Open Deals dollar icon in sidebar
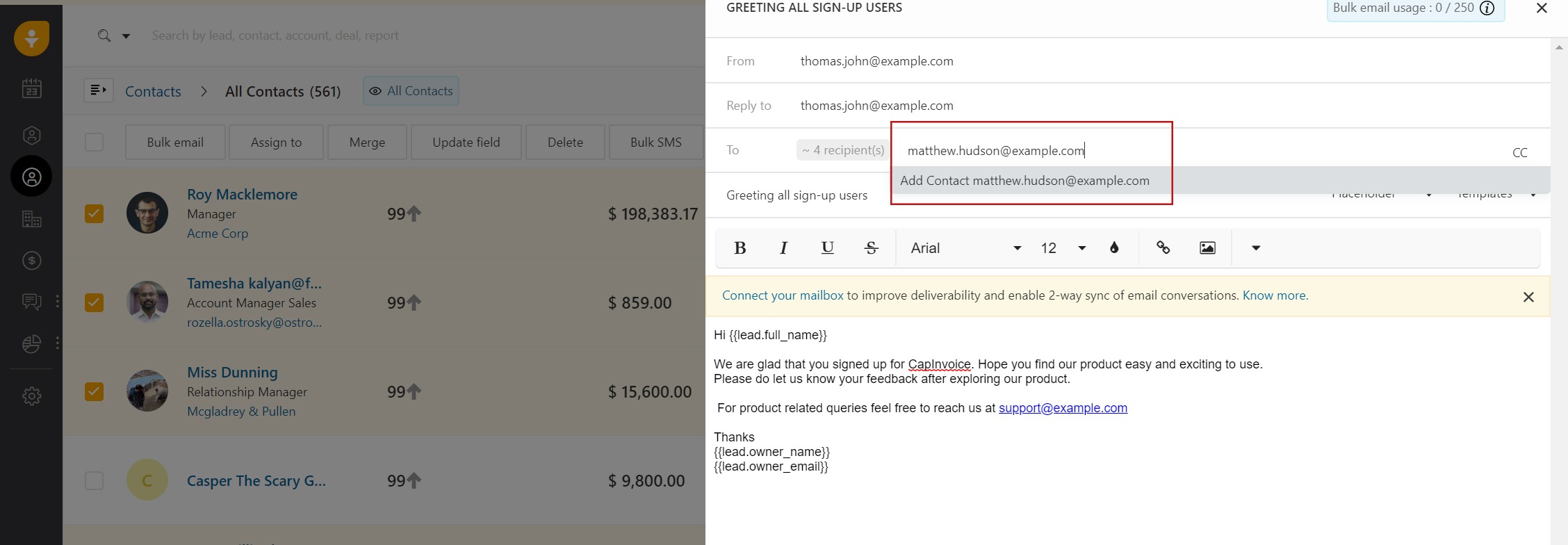Image resolution: width=1568 pixels, height=545 pixels. tap(31, 261)
